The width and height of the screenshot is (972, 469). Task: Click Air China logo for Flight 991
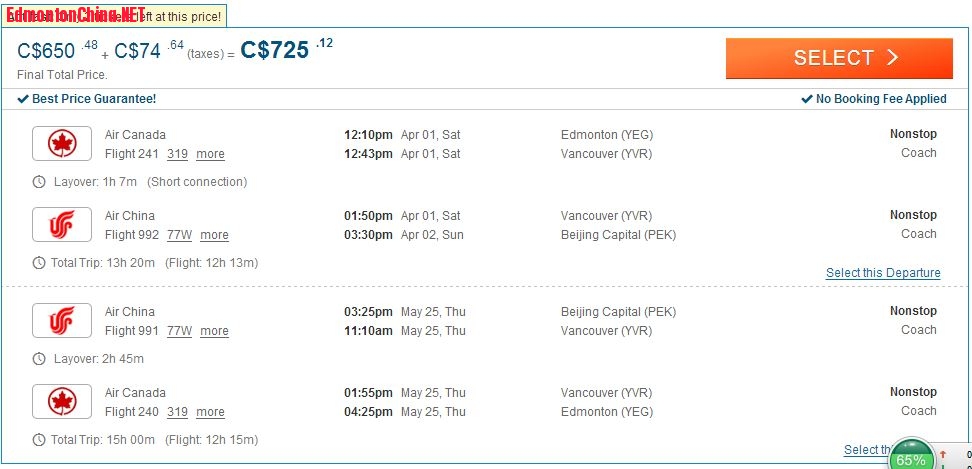click(62, 320)
